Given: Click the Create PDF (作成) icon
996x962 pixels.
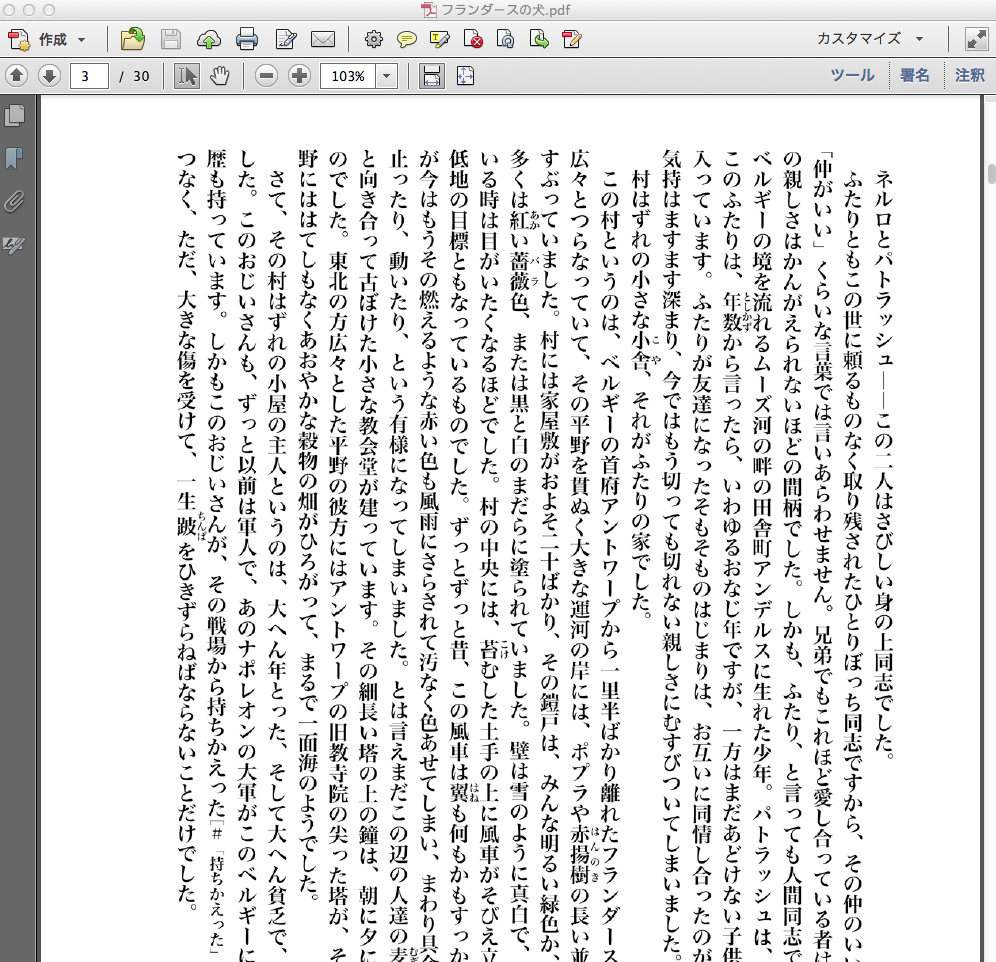Looking at the screenshot, I should tap(18, 39).
